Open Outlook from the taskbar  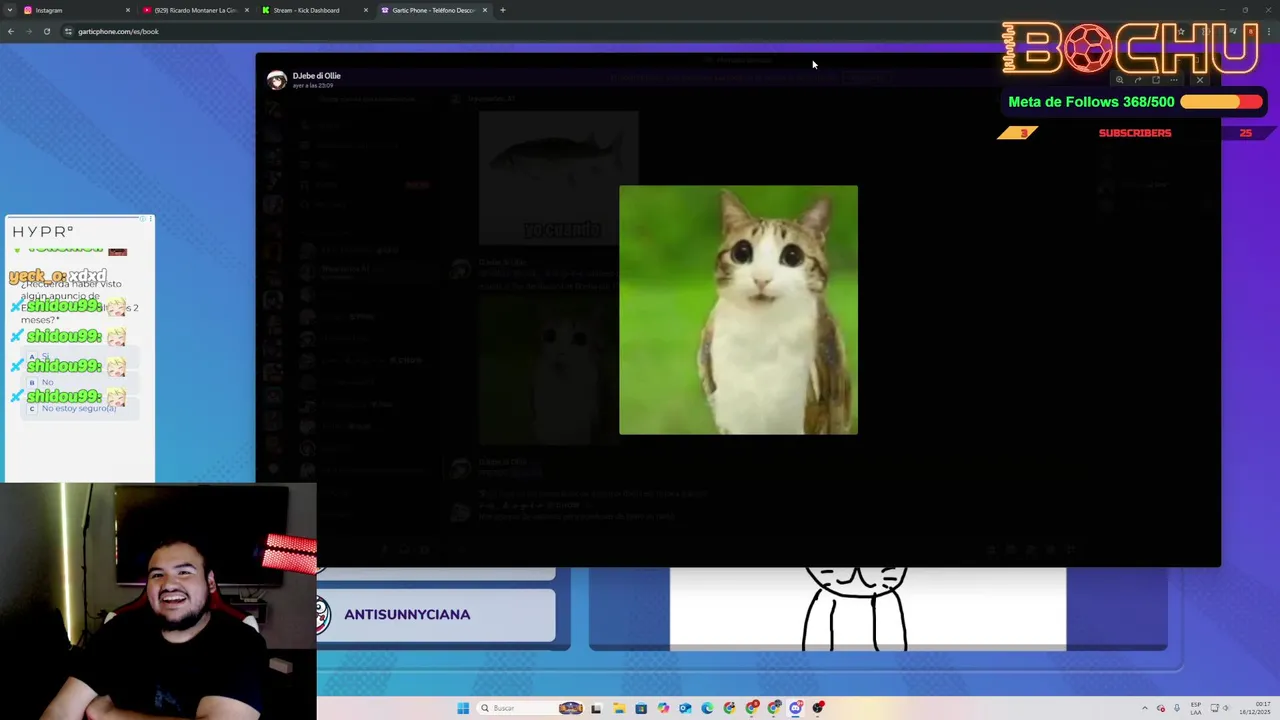pyautogui.click(x=685, y=708)
